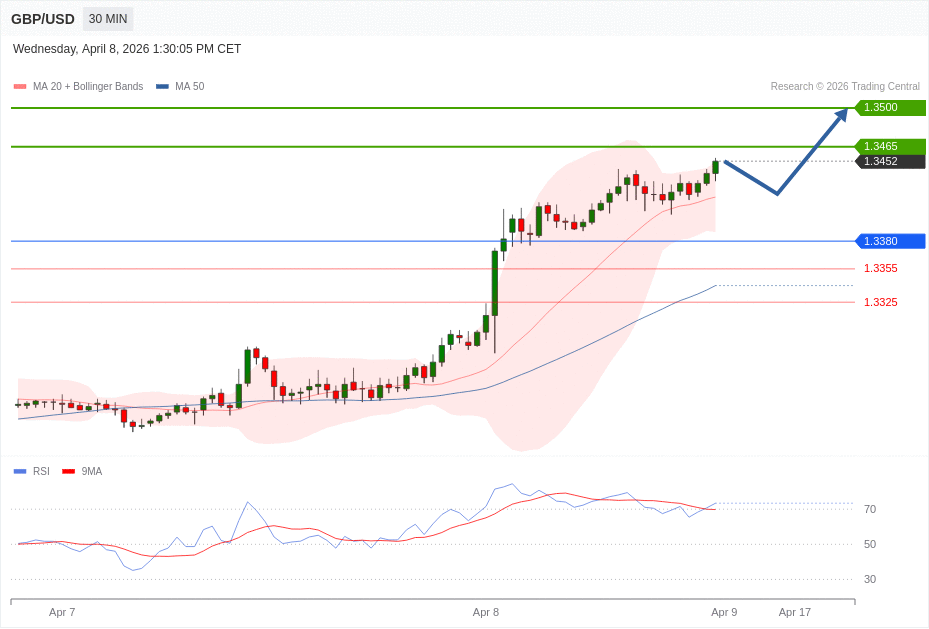The width and height of the screenshot is (929, 629).
Task: Click the chart timestamp Wednesday, April 8, 2026
Action: point(127,49)
